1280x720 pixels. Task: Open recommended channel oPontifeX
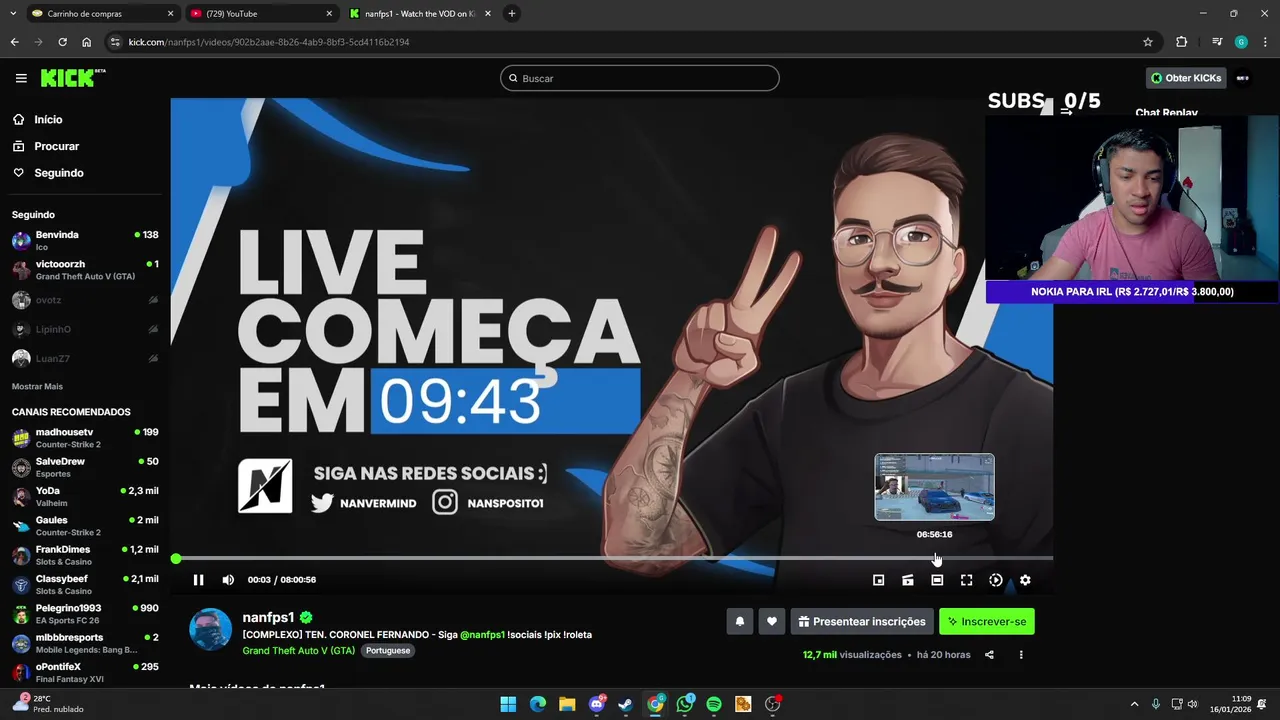pyautogui.click(x=85, y=672)
